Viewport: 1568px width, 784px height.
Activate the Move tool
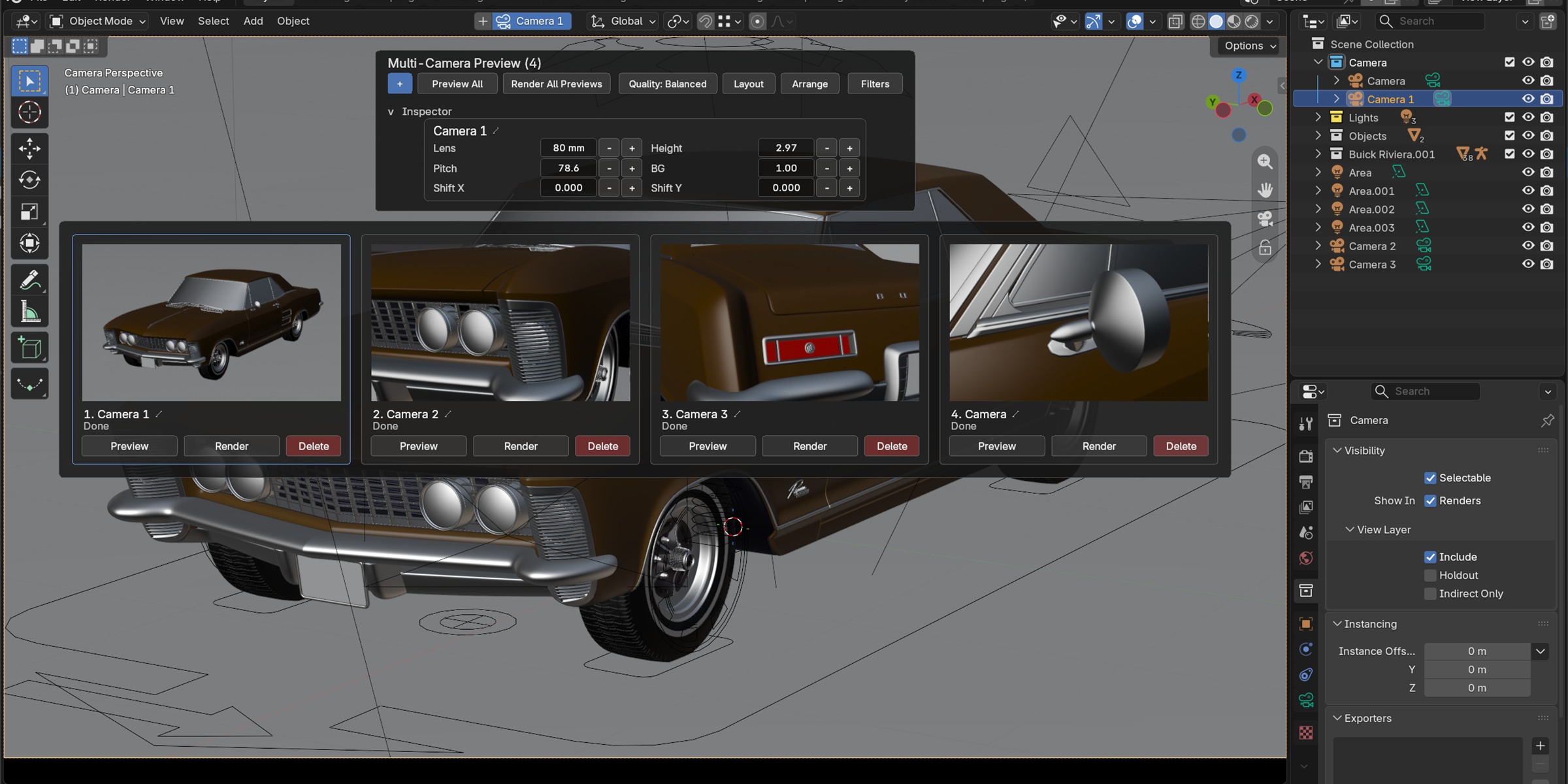29,148
